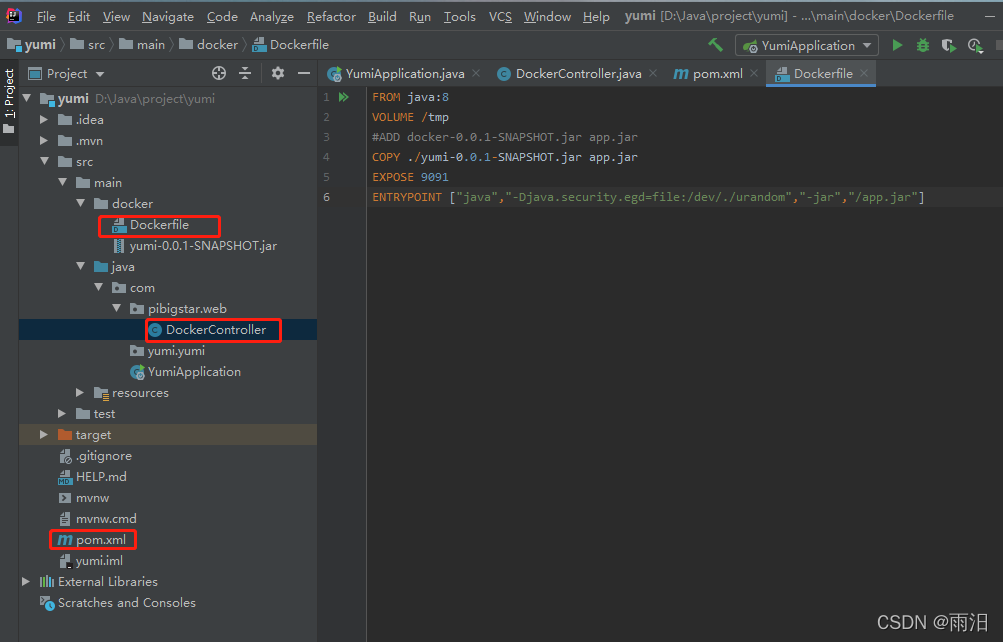Open the VCS menu
This screenshot has height=642, width=1003.
(500, 17)
